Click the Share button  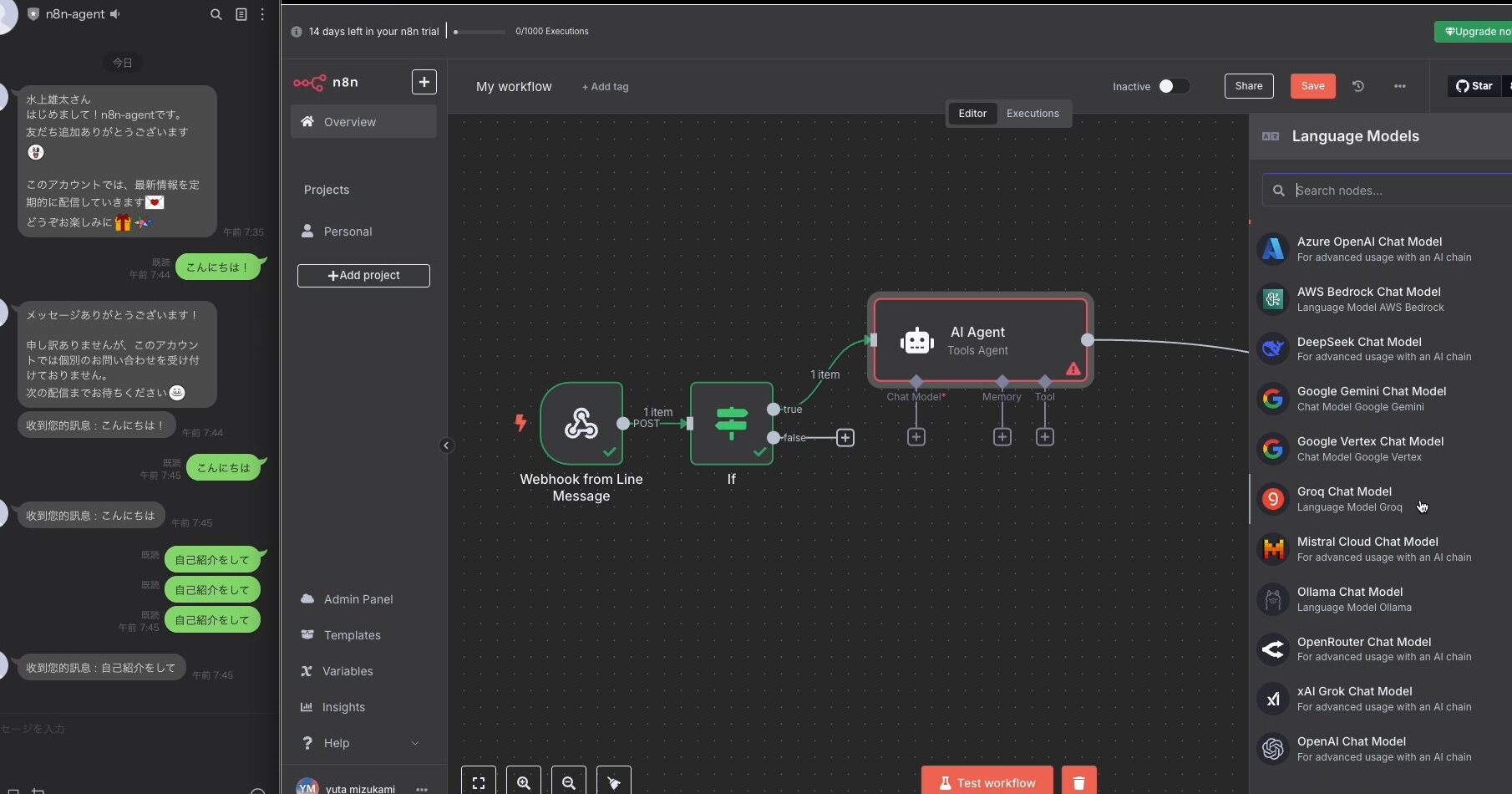coord(1249,86)
